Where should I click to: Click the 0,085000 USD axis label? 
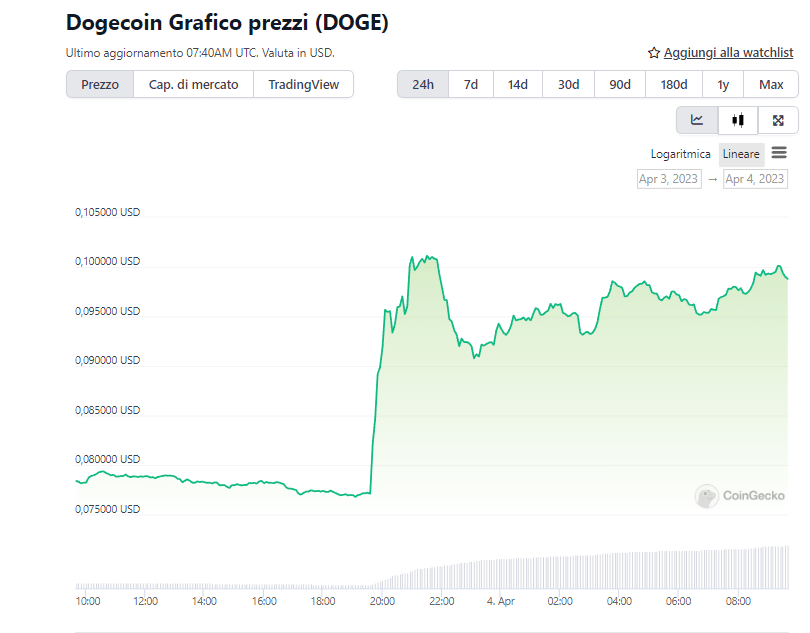[x=107, y=410]
